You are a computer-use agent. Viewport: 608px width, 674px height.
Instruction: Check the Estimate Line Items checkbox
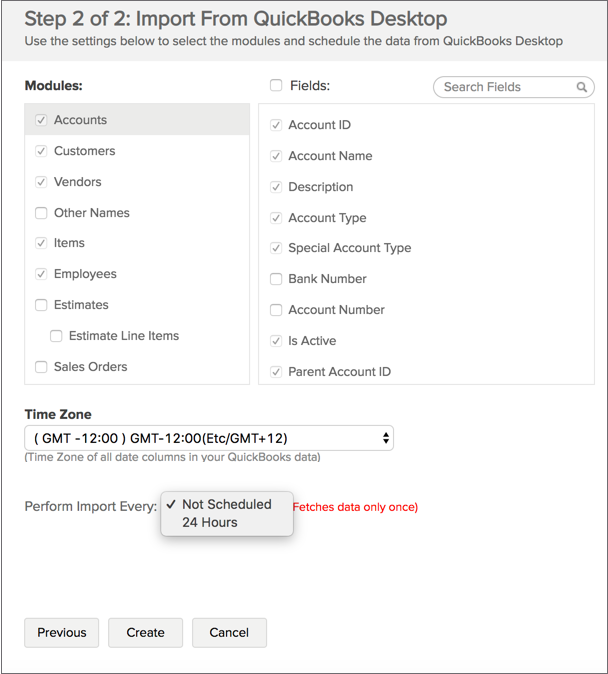(56, 336)
